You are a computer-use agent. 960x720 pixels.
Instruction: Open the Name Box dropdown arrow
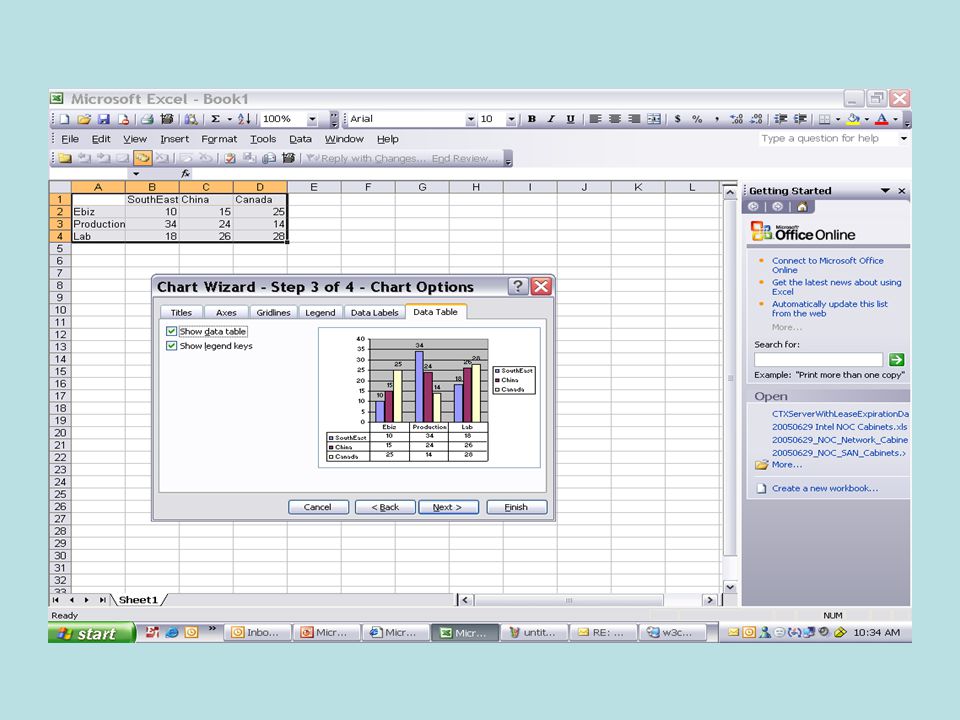tap(136, 174)
